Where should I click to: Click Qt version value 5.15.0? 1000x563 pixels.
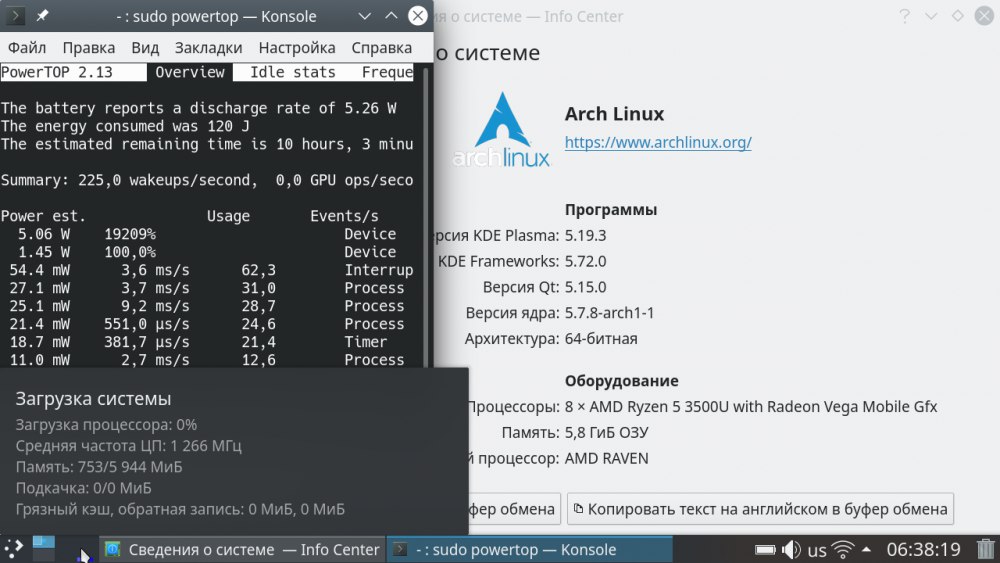[x=585, y=287]
